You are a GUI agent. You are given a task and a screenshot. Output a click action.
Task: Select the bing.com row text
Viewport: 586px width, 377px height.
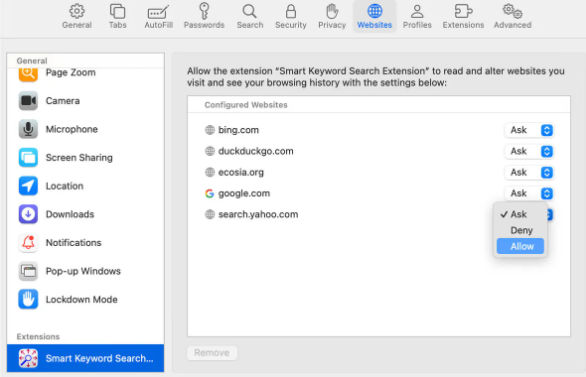[x=238, y=130]
